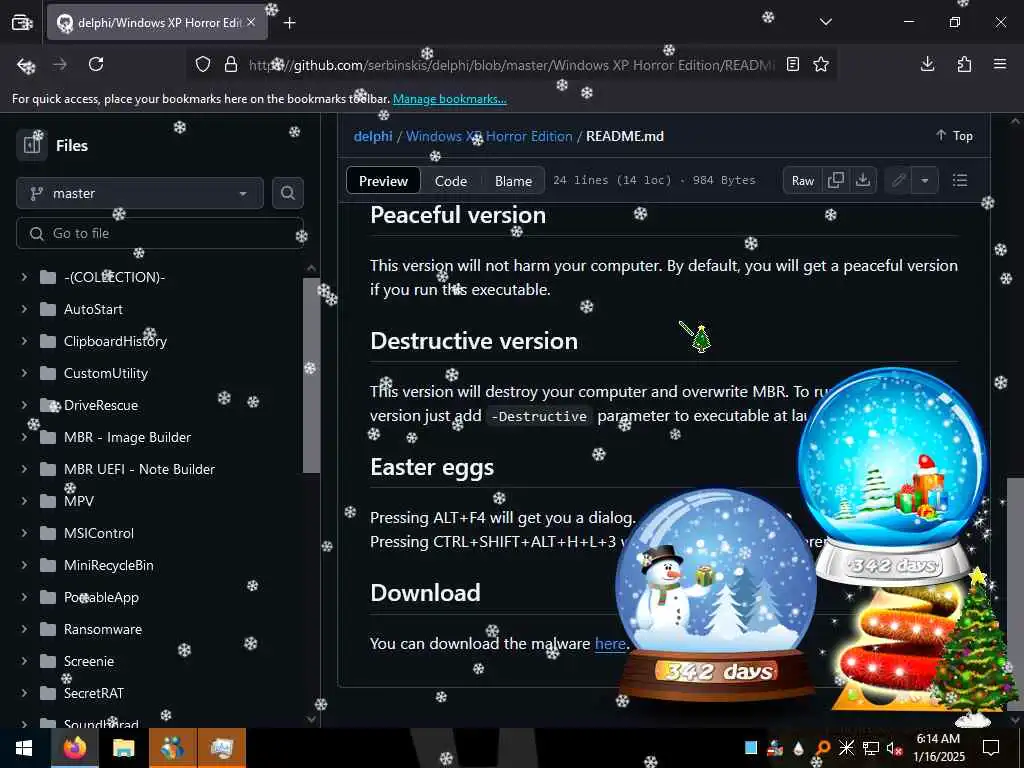Close the delphi/Windows XP Horror Edition tab

[x=251, y=22]
